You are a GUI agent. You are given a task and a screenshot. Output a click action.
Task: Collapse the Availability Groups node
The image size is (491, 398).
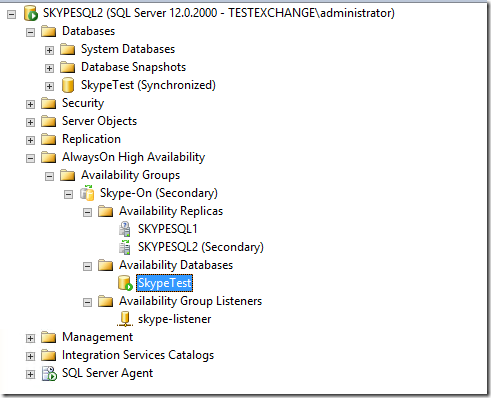click(x=49, y=176)
